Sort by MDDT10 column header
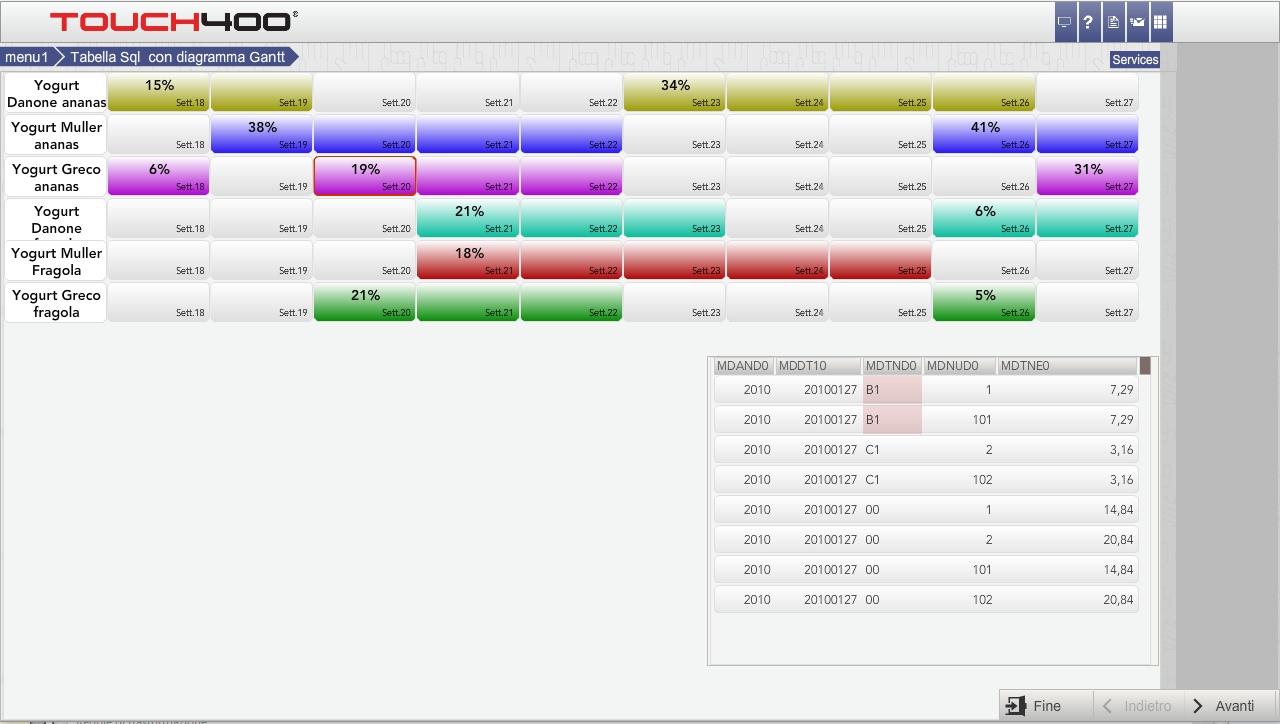The image size is (1280, 724). 818,366
